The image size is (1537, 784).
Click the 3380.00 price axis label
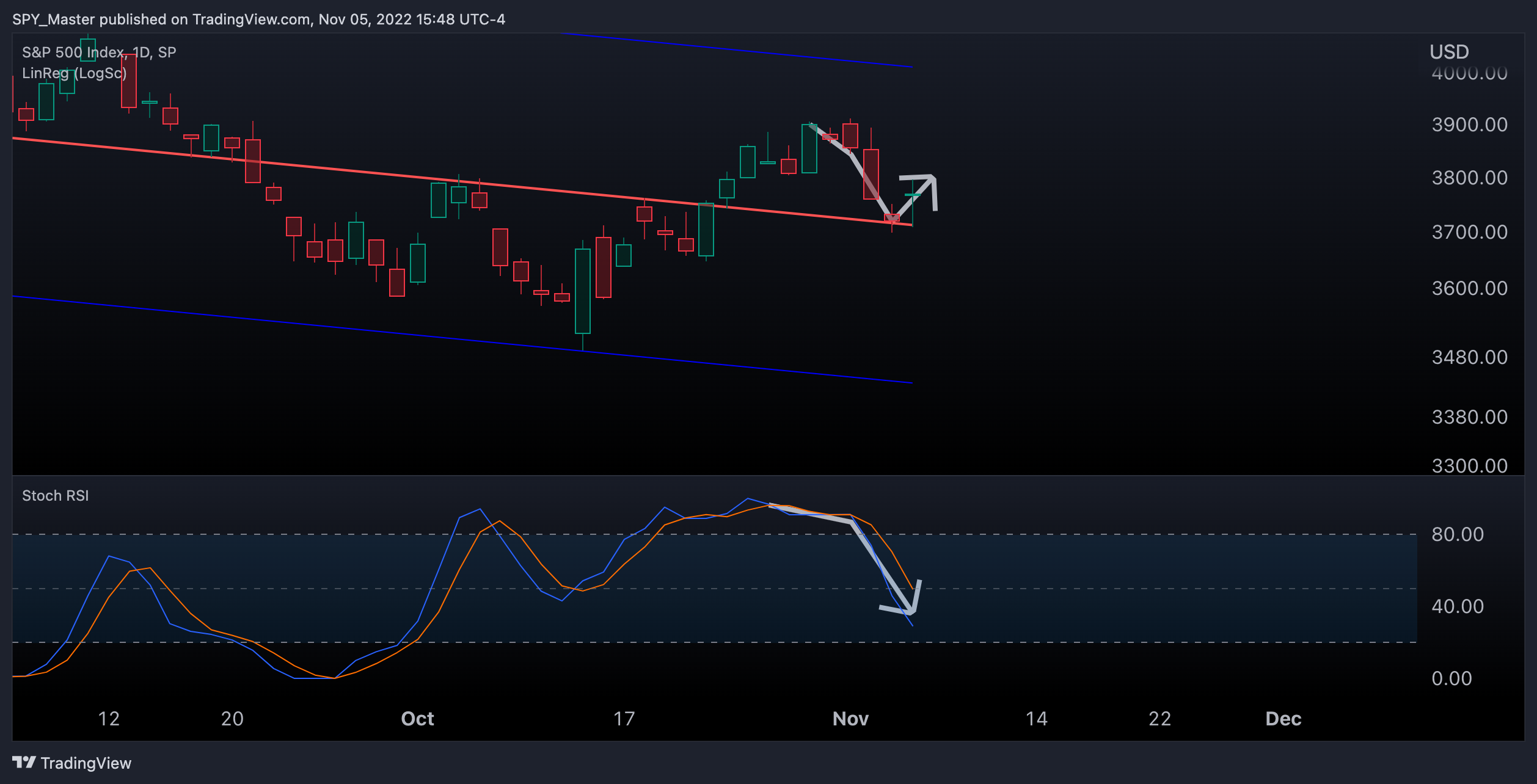tap(1470, 417)
